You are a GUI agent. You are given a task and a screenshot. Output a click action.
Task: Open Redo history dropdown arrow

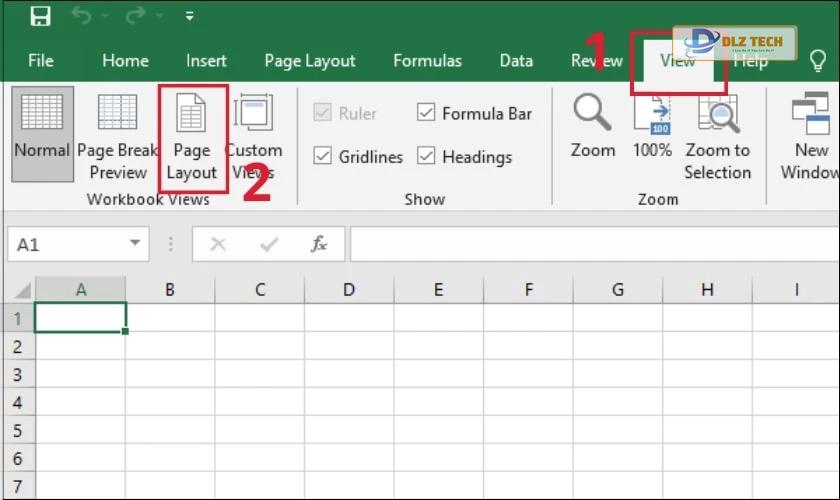tap(159, 16)
